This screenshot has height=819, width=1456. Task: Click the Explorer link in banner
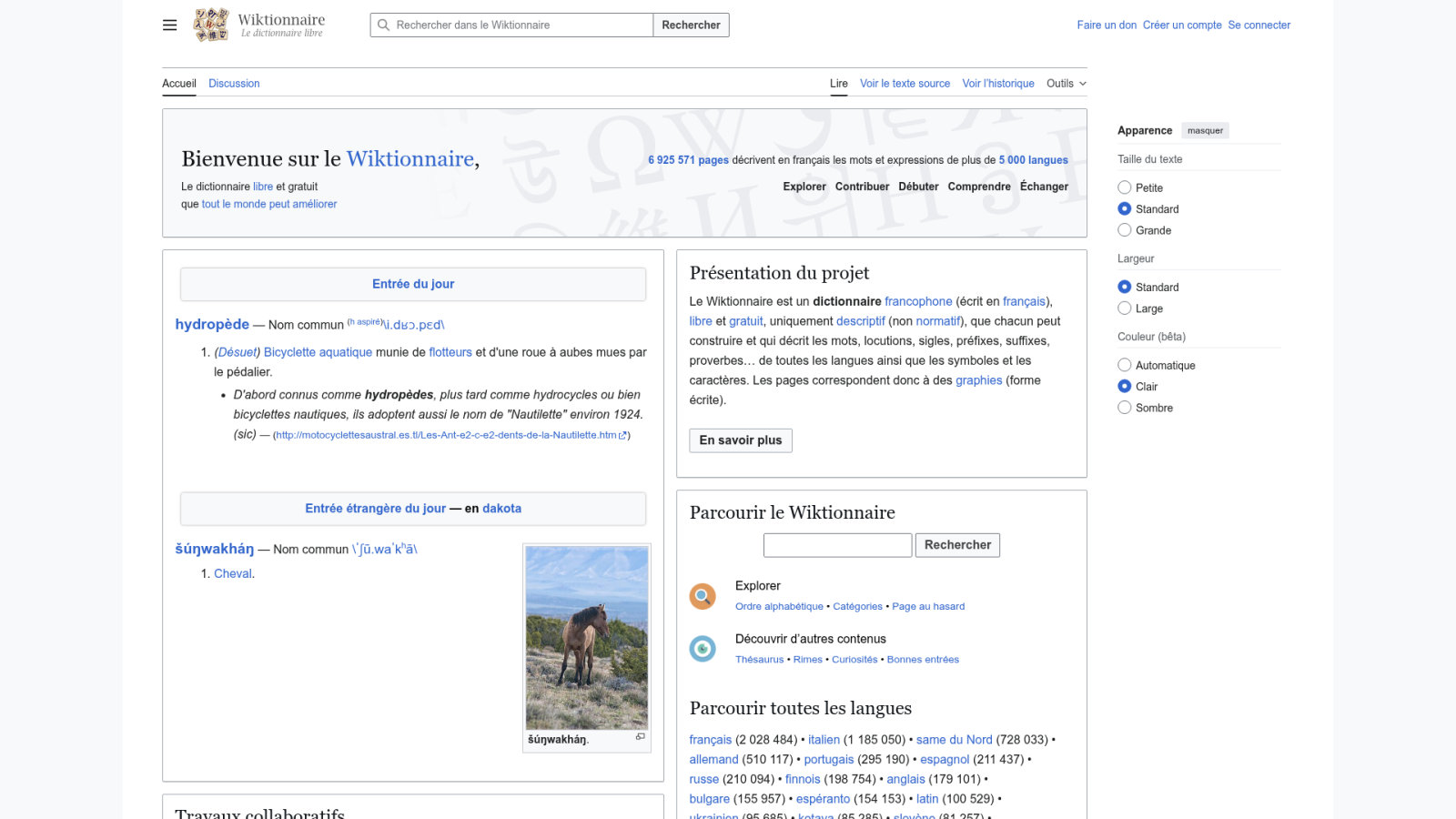click(x=804, y=187)
